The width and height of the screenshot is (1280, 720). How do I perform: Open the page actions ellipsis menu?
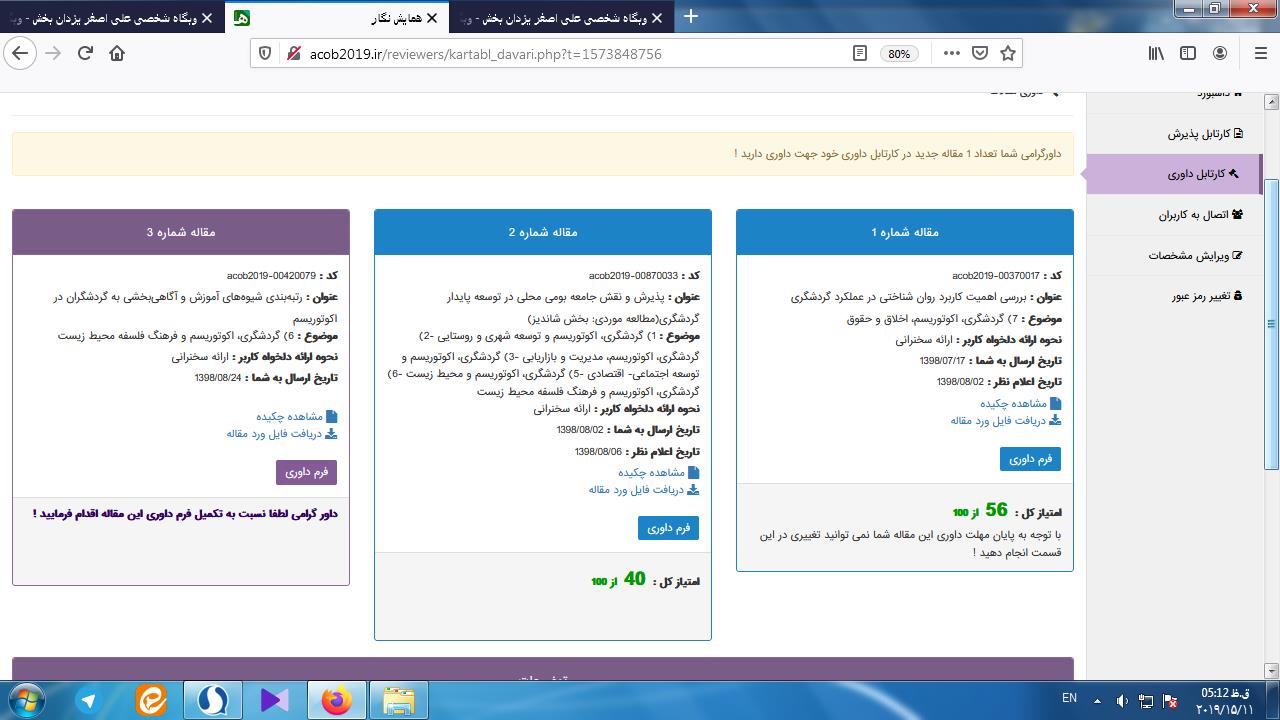(951, 53)
